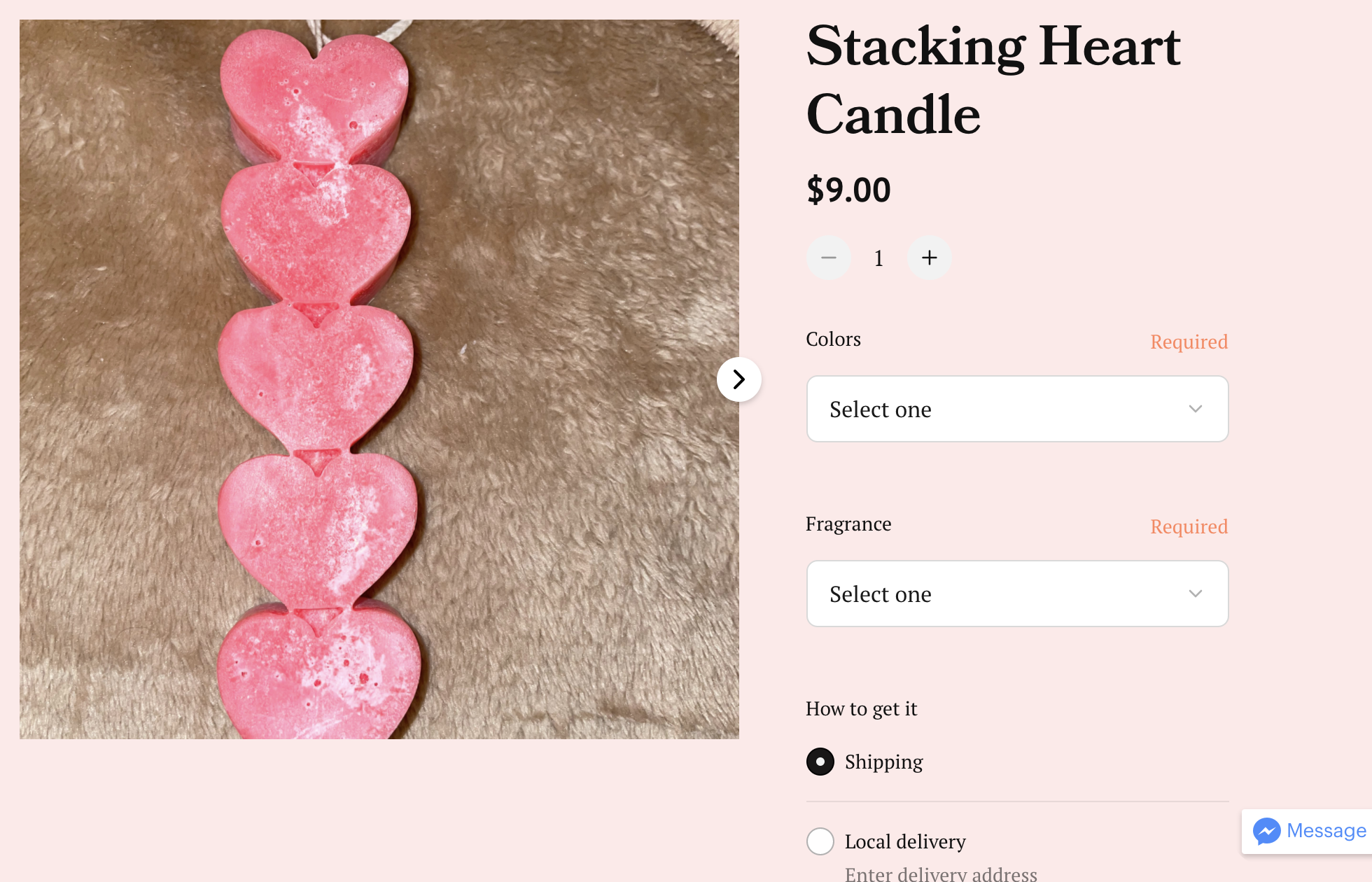The height and width of the screenshot is (882, 1372).
Task: Increase quantity with the plus button
Action: [x=929, y=258]
